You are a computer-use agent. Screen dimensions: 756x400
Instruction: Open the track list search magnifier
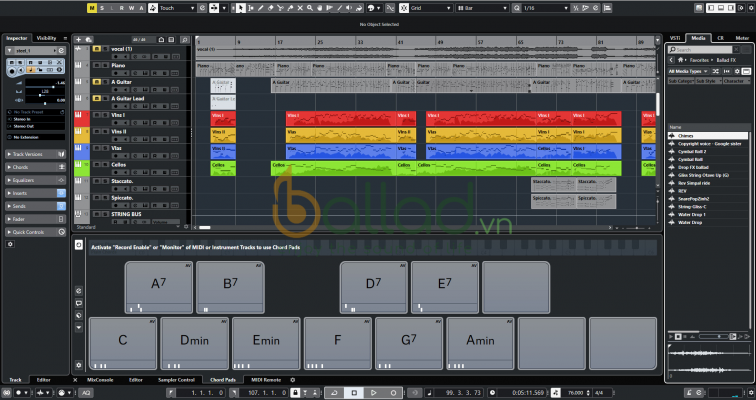click(x=184, y=40)
